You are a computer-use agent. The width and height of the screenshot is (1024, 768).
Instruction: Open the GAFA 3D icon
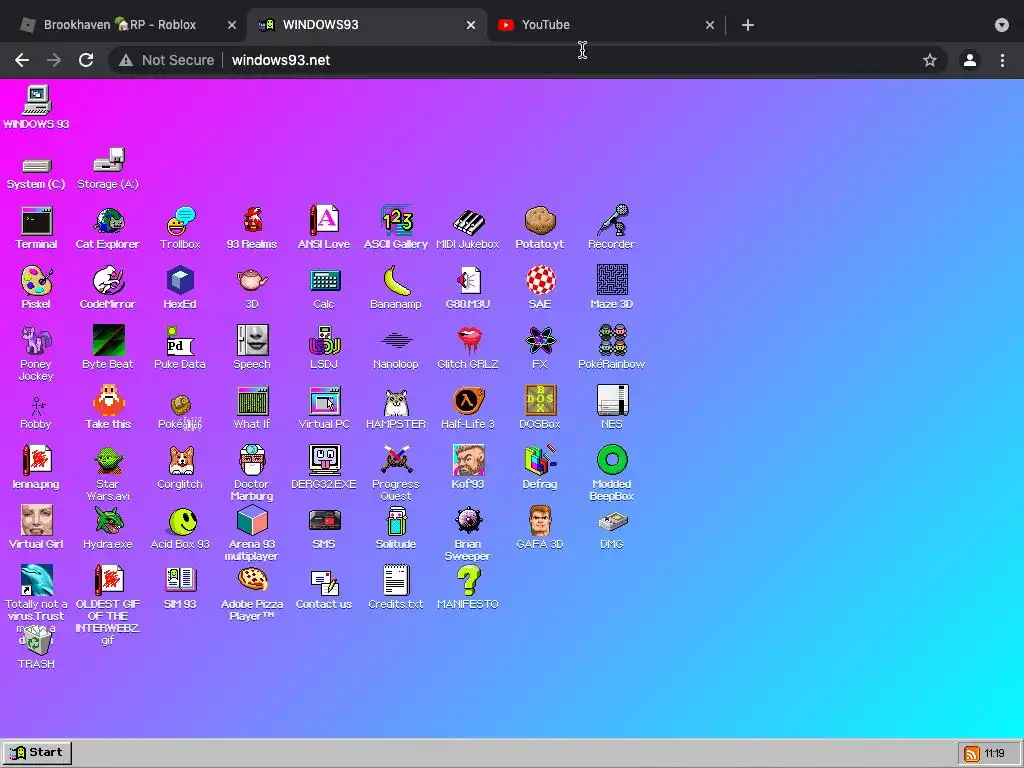(539, 528)
